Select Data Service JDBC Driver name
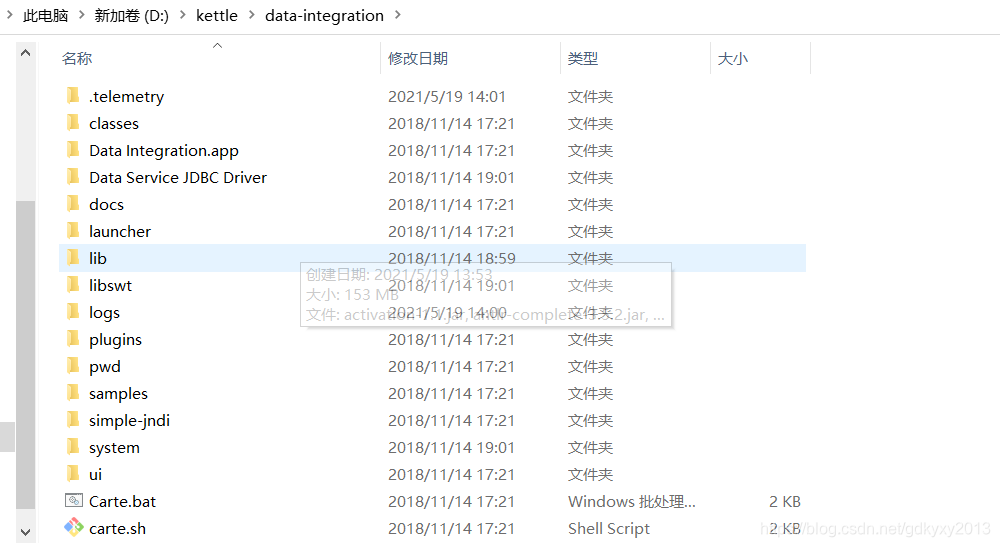 [x=178, y=177]
